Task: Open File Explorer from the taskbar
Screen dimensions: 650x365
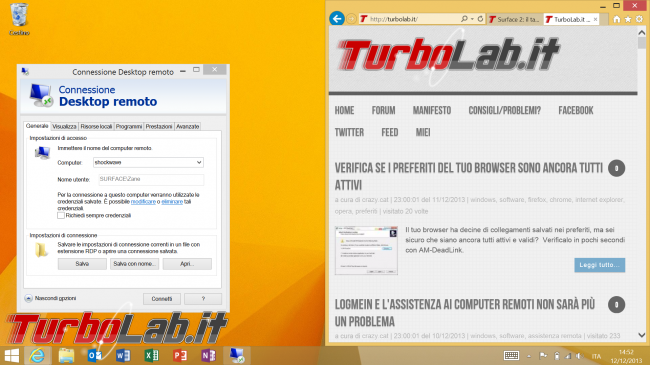Action: click(x=66, y=355)
